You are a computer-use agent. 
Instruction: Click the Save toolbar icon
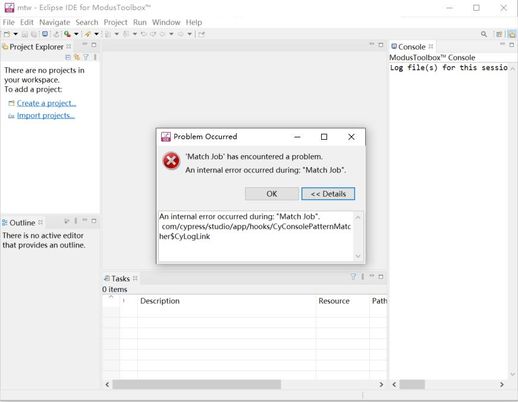point(25,34)
